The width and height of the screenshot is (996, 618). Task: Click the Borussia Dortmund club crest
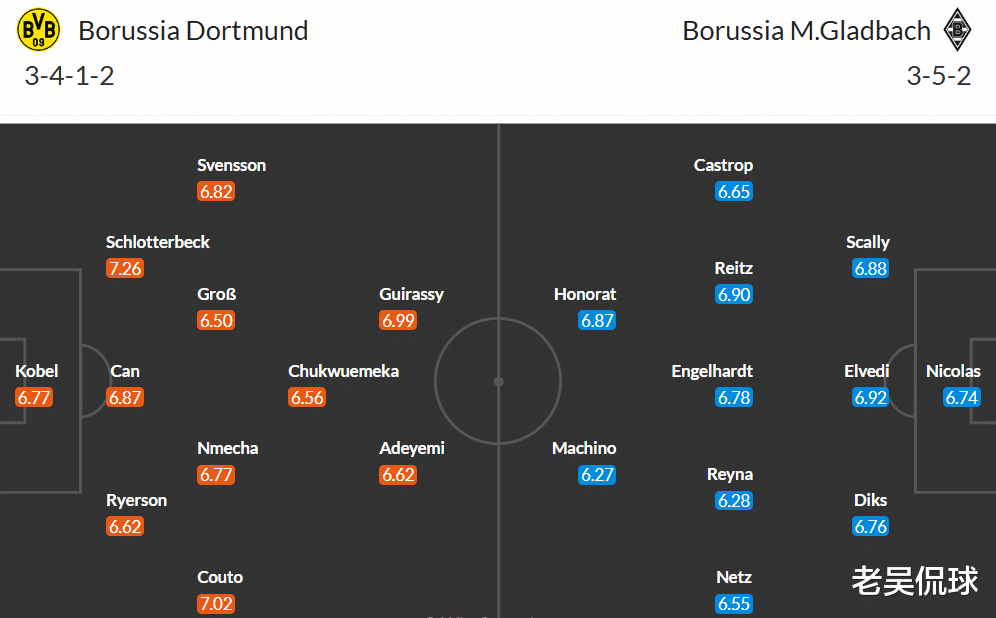pos(39,30)
